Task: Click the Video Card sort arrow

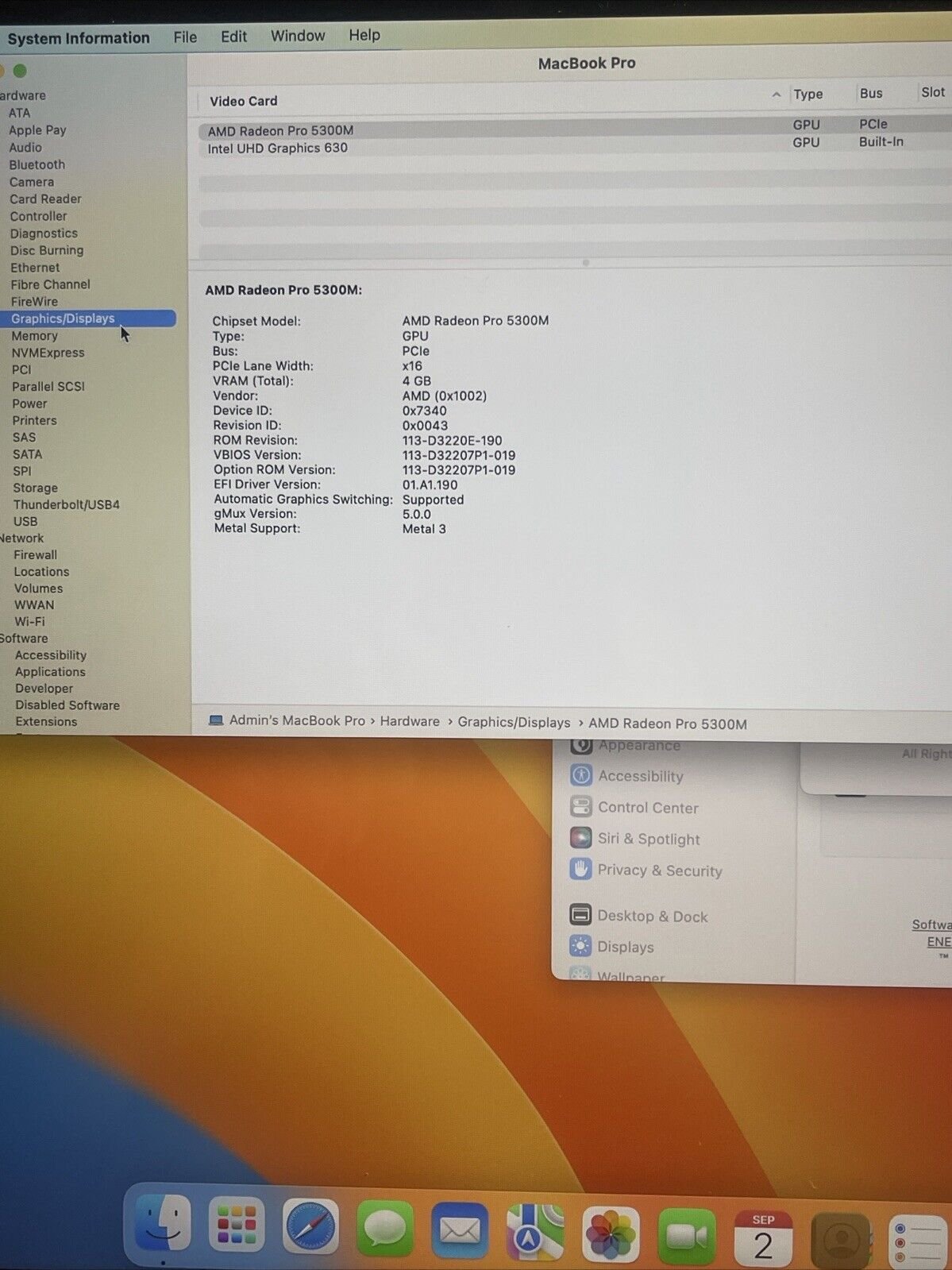Action: point(776,95)
